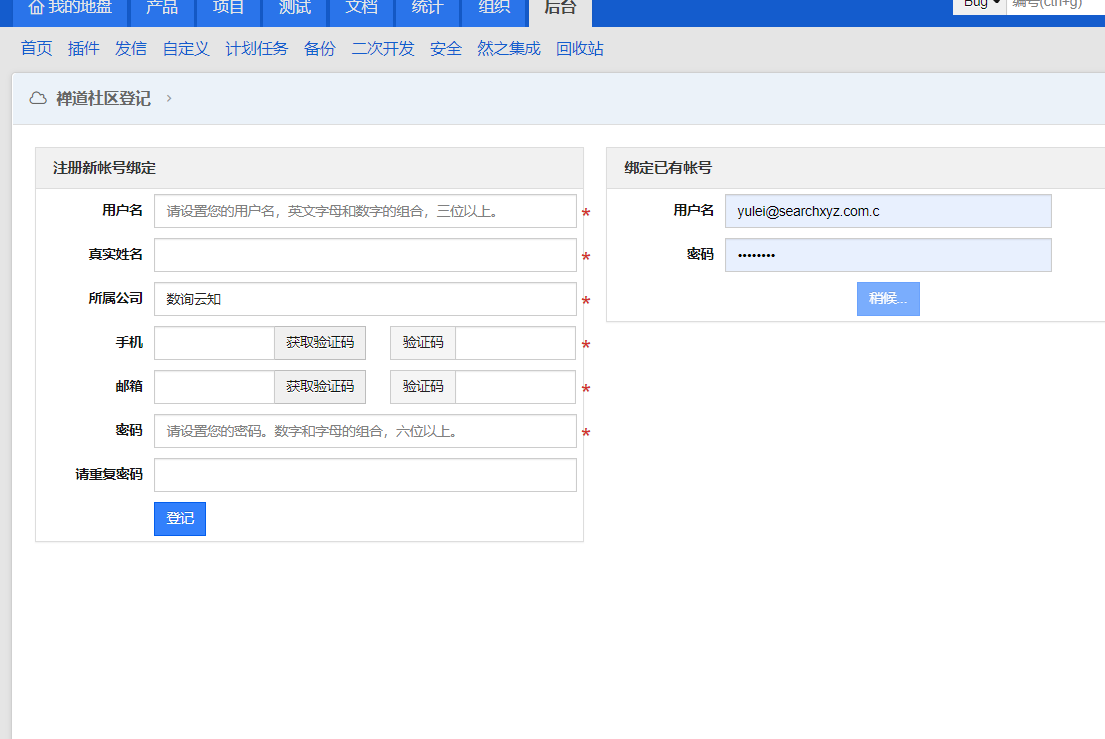Open the Bug search type dropdown
This screenshot has width=1105, height=739.
coord(980,4)
